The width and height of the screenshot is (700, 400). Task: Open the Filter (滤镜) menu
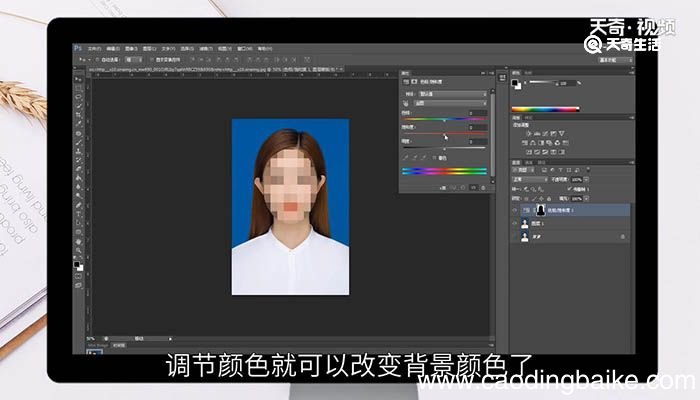pos(206,49)
